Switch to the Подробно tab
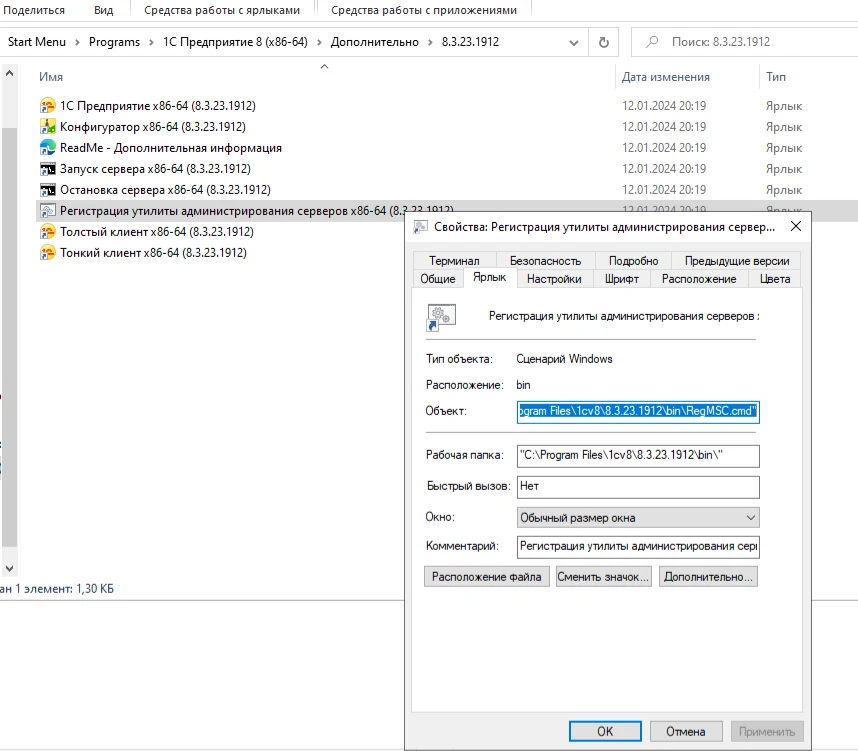Image resolution: width=858 pixels, height=751 pixels. tap(634, 261)
